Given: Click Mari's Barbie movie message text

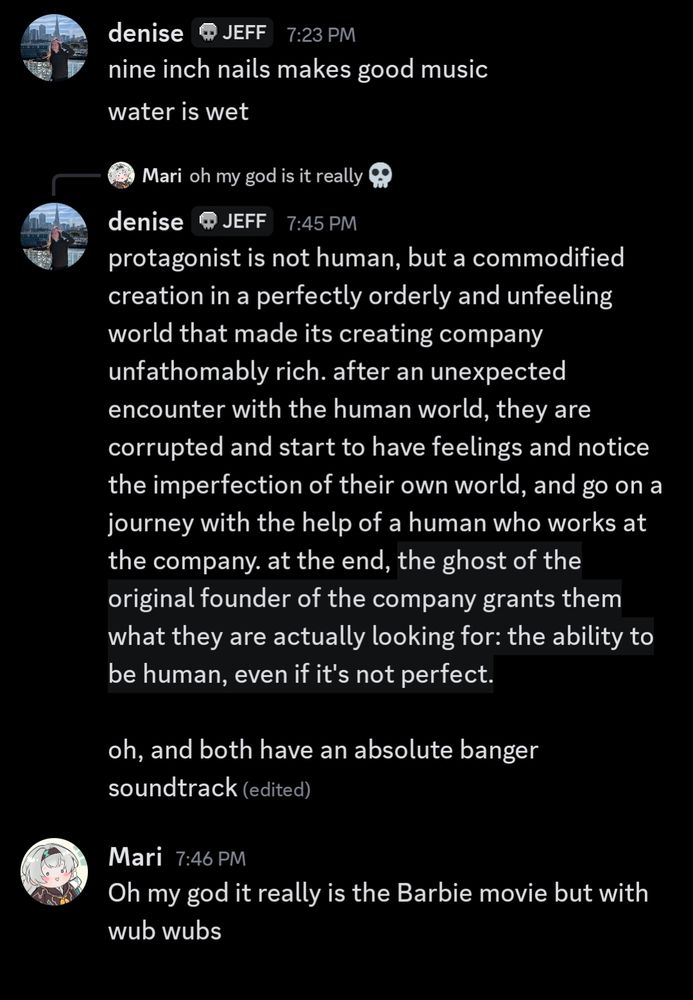Looking at the screenshot, I should (x=378, y=892).
